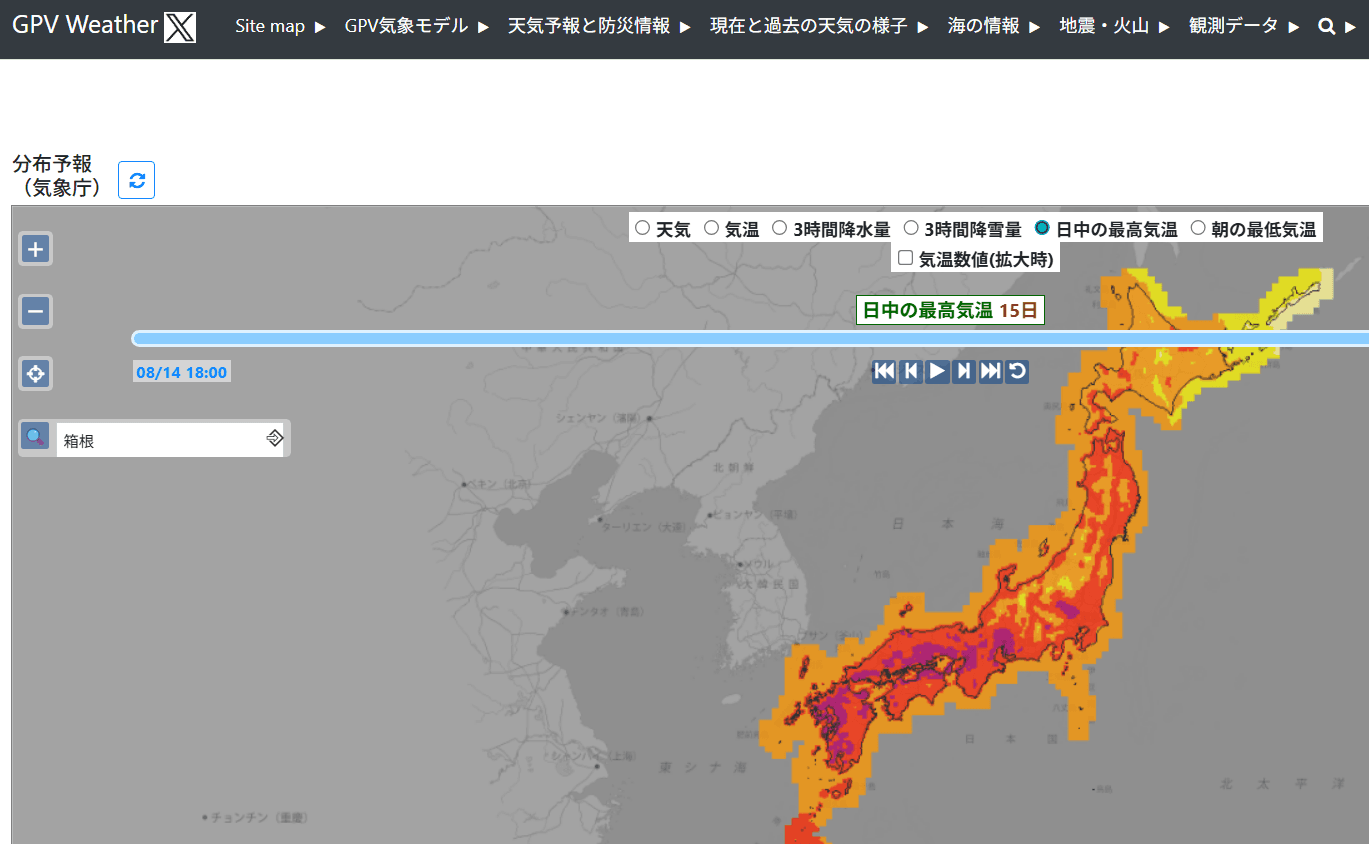Select the 天気 radio button
The image size is (1369, 844).
coord(643,228)
